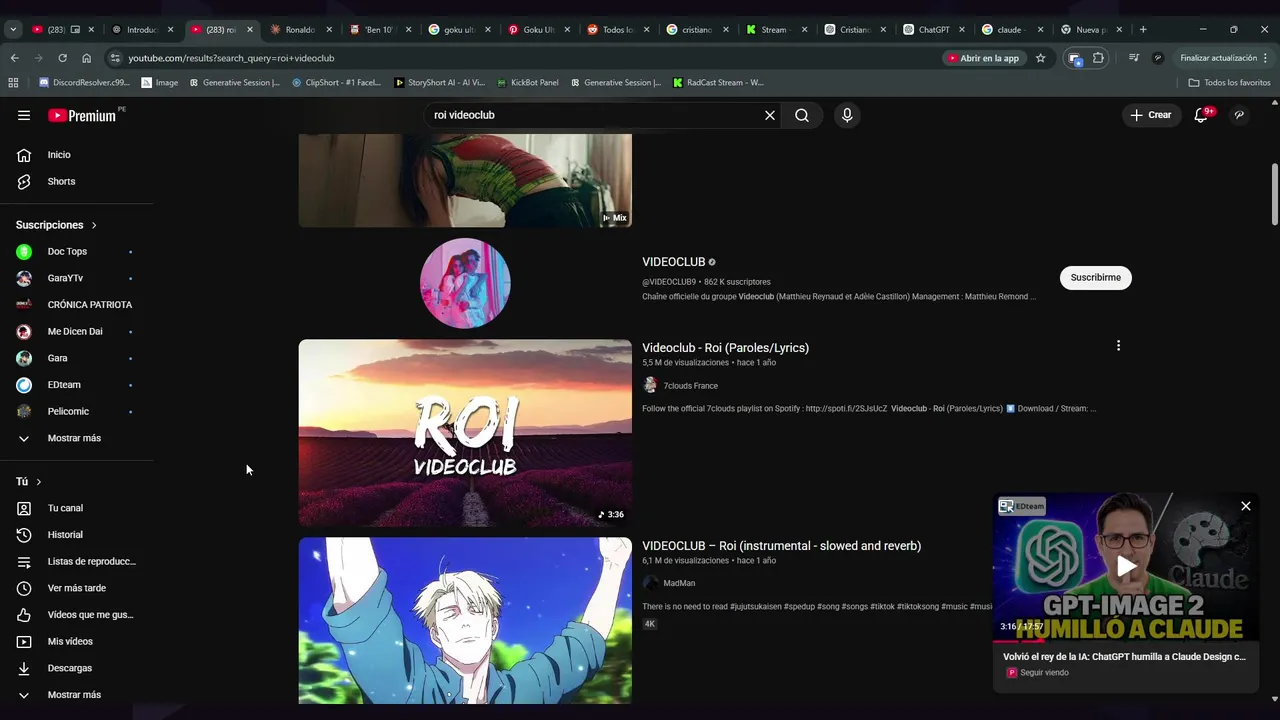
Task: Click the page vertical scrollbar thumb
Action: (x=1274, y=195)
